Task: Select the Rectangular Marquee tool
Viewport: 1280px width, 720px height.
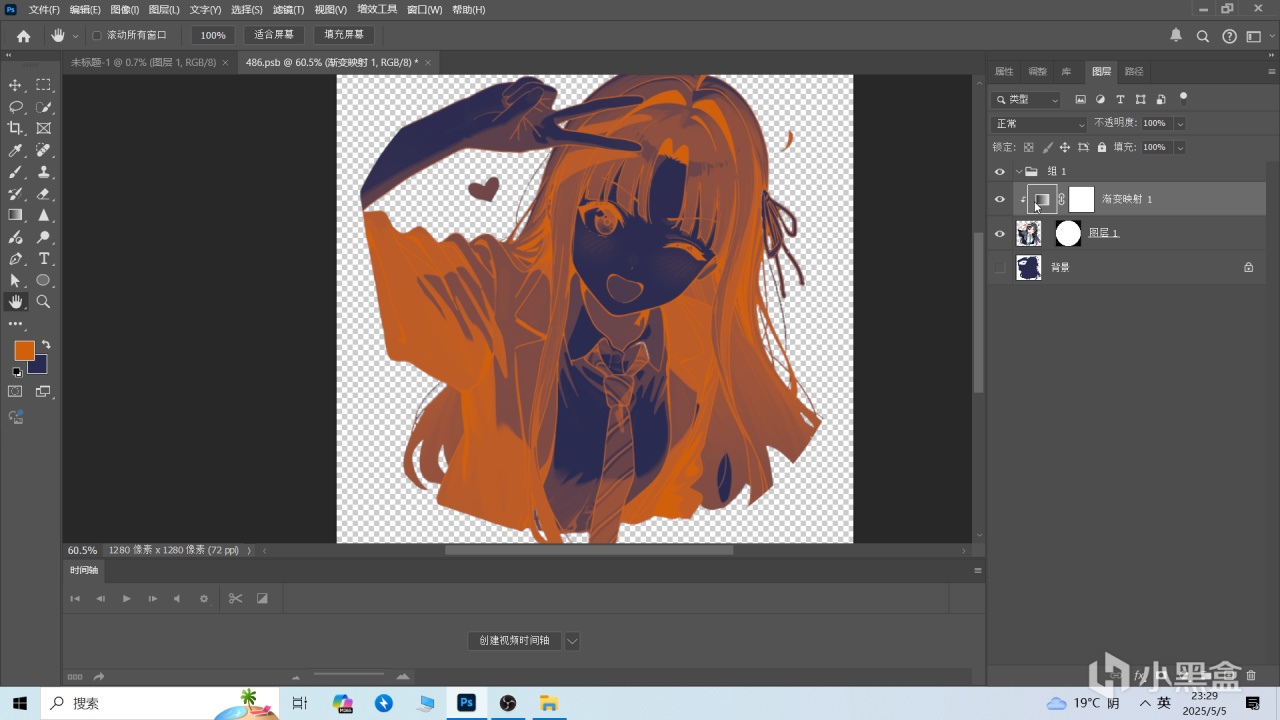Action: point(44,85)
